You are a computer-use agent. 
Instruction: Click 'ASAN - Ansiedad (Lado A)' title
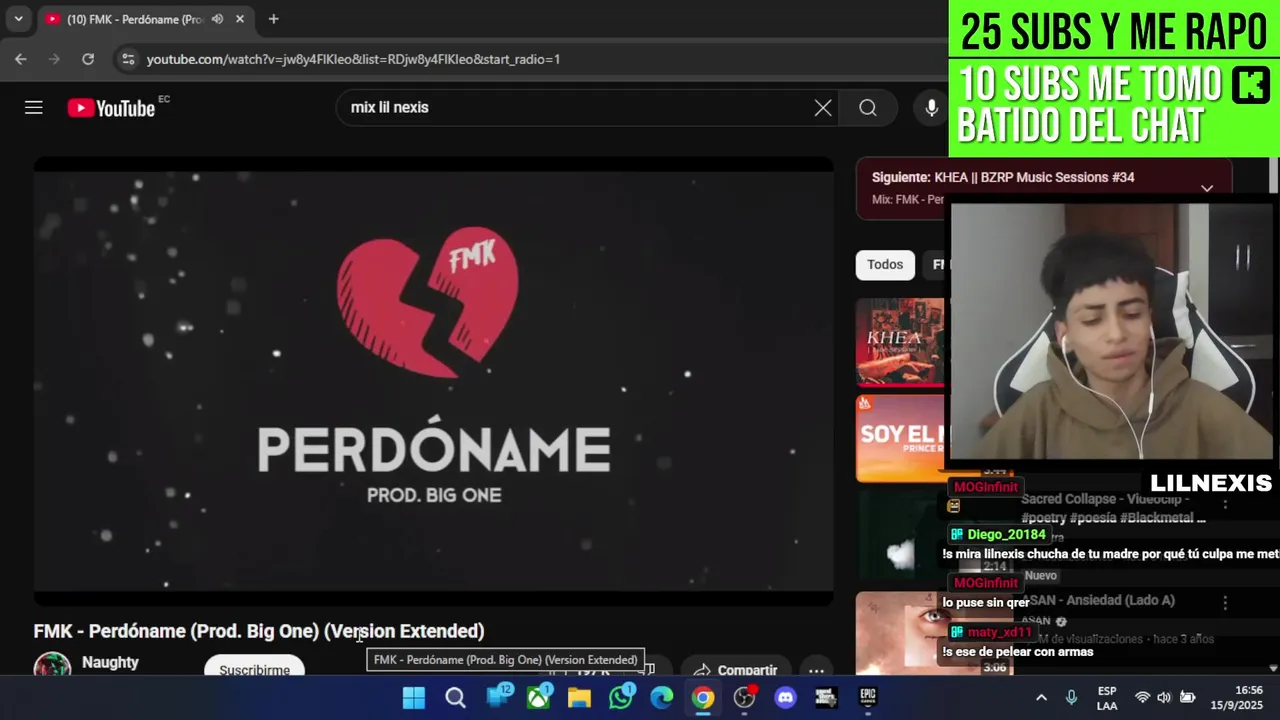[1098, 600]
